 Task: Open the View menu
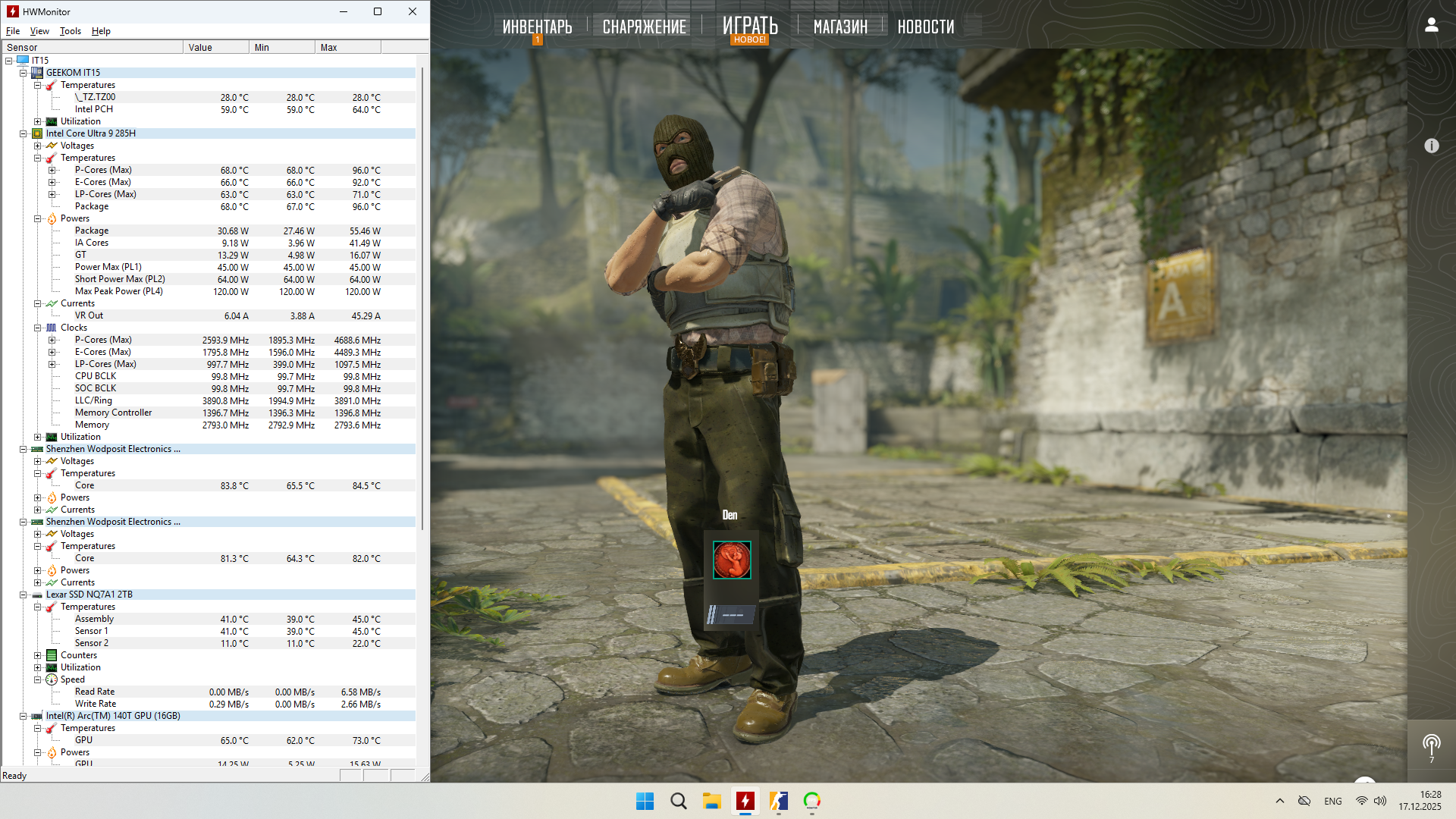(39, 31)
